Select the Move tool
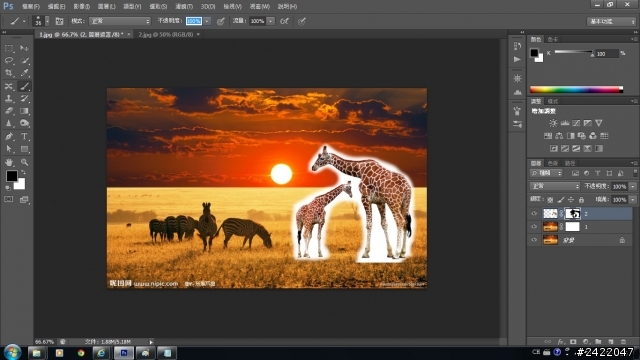This screenshot has height=360, width=640. (x=24, y=48)
